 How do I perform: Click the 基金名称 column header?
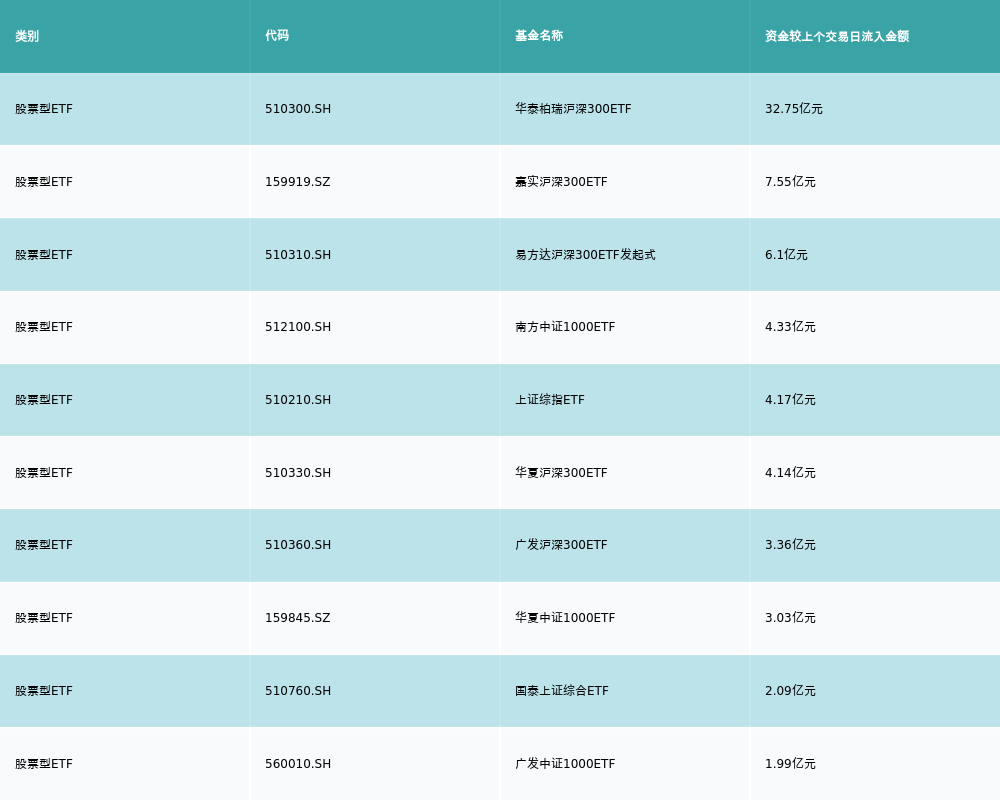point(539,36)
